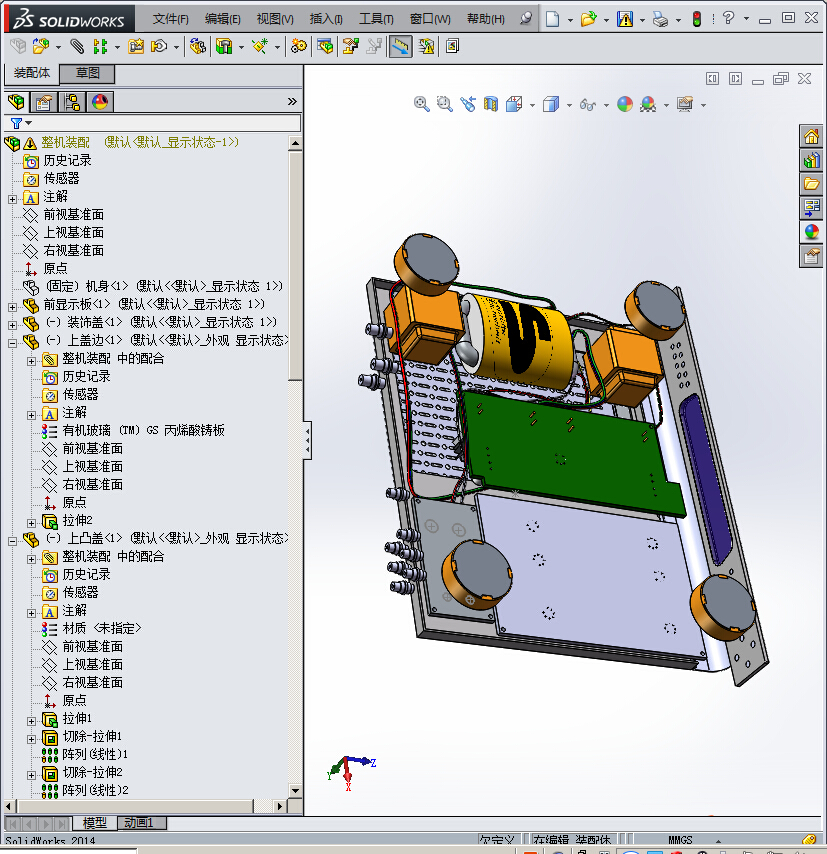Click the Rebuild traffic light icon

coord(696,19)
